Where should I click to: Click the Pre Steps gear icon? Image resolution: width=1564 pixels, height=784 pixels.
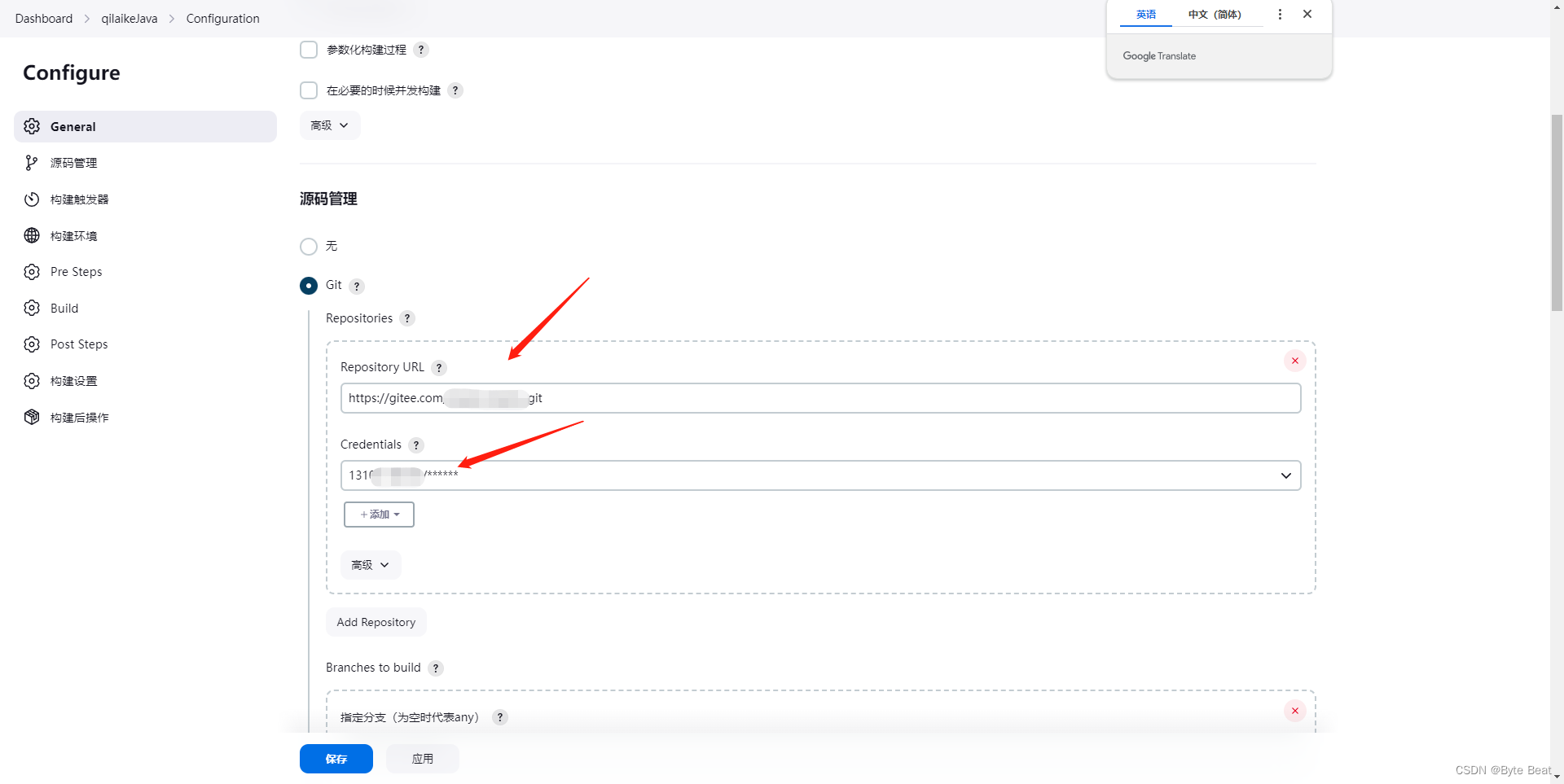pyautogui.click(x=32, y=272)
